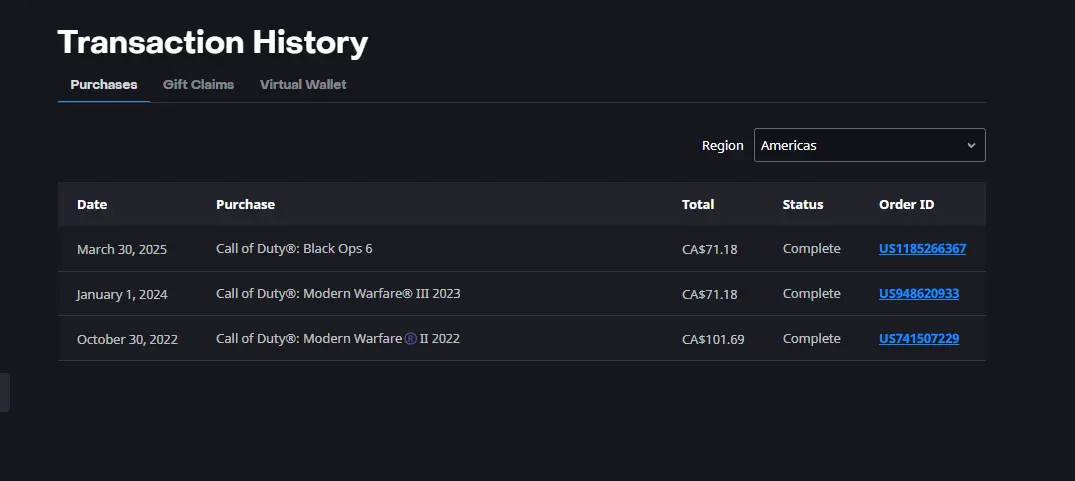Click the Transaction History heading
This screenshot has width=1075, height=481.
click(x=213, y=42)
